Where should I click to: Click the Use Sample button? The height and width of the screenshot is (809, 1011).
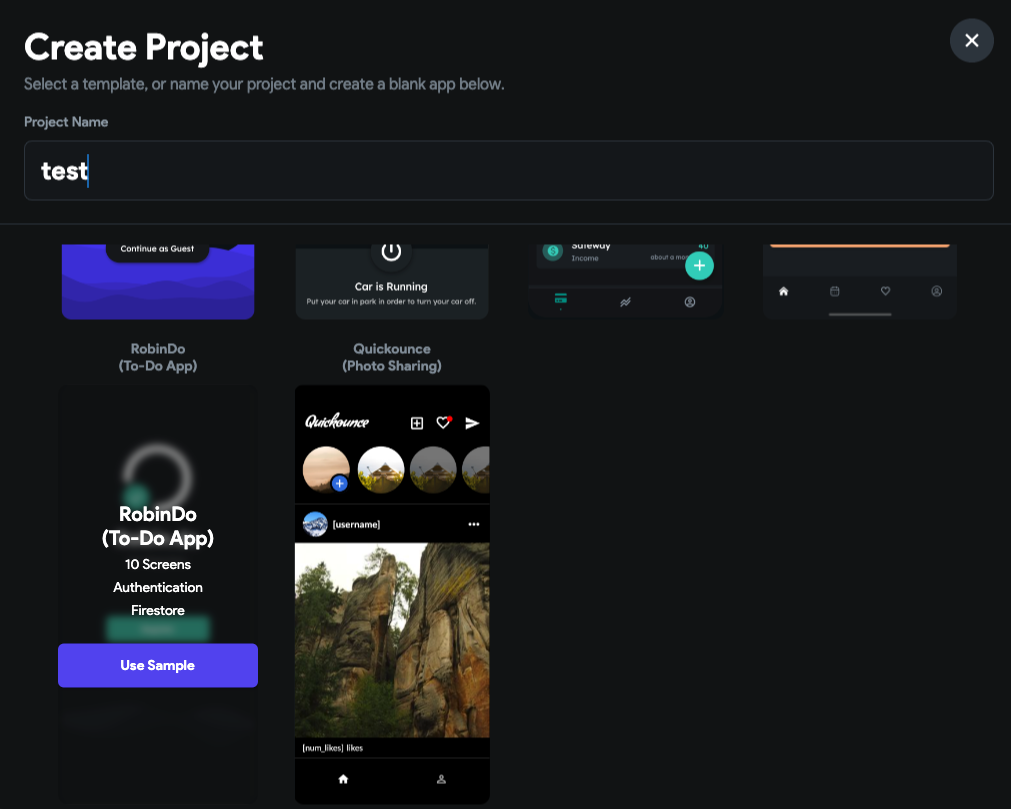pyautogui.click(x=158, y=665)
